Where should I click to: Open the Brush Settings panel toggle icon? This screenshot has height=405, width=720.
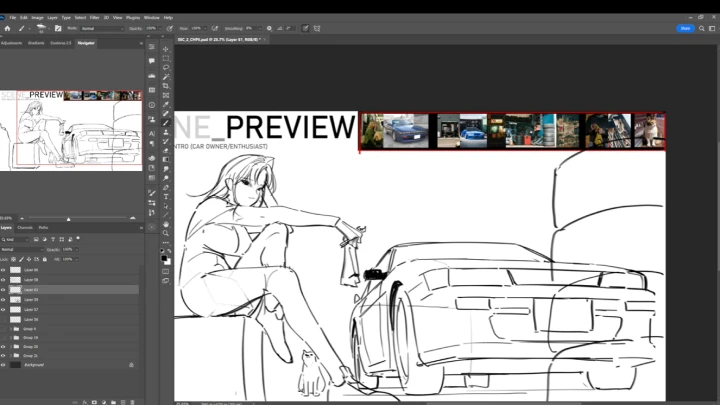[58, 28]
